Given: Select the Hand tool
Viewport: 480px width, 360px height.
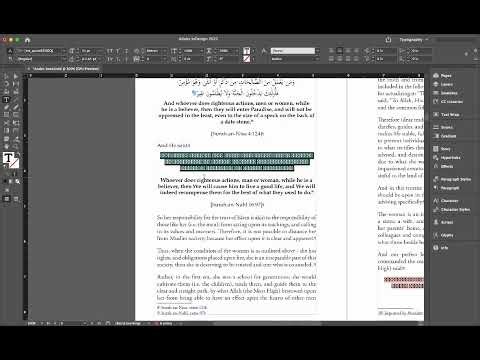Looking at the screenshot, I should coord(6,146).
